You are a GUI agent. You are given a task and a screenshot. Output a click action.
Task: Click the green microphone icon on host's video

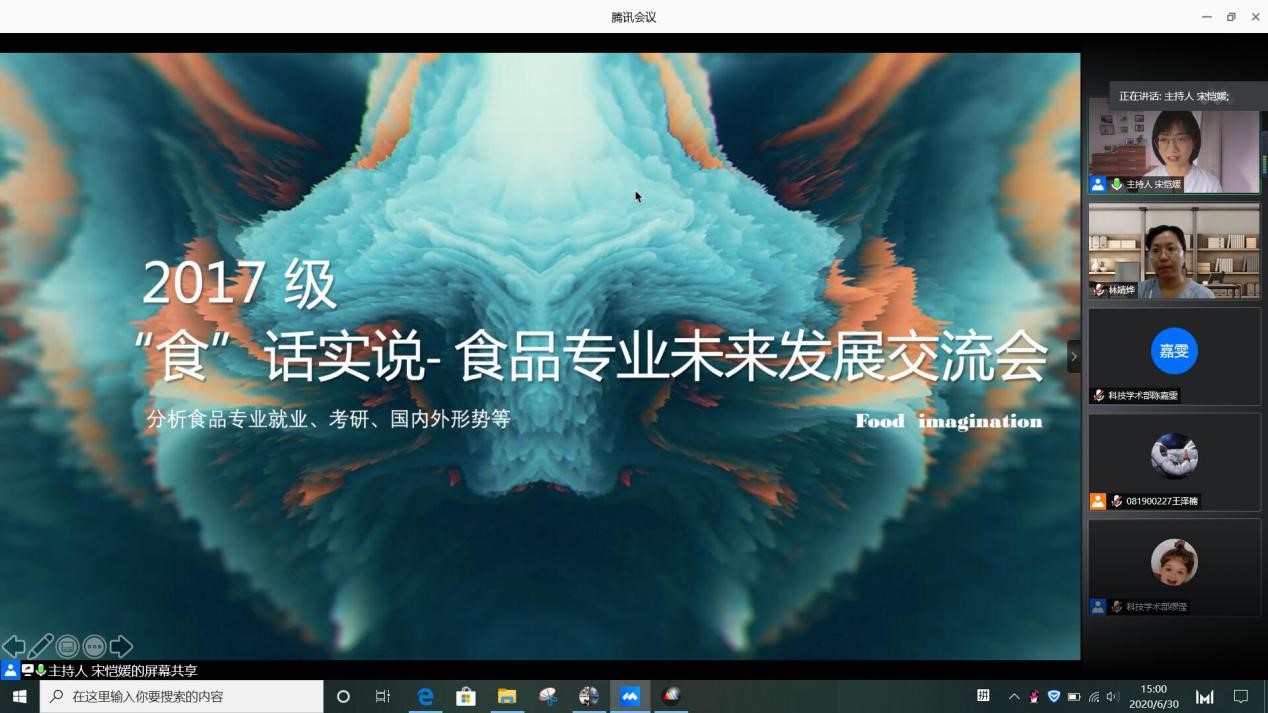click(x=1116, y=185)
